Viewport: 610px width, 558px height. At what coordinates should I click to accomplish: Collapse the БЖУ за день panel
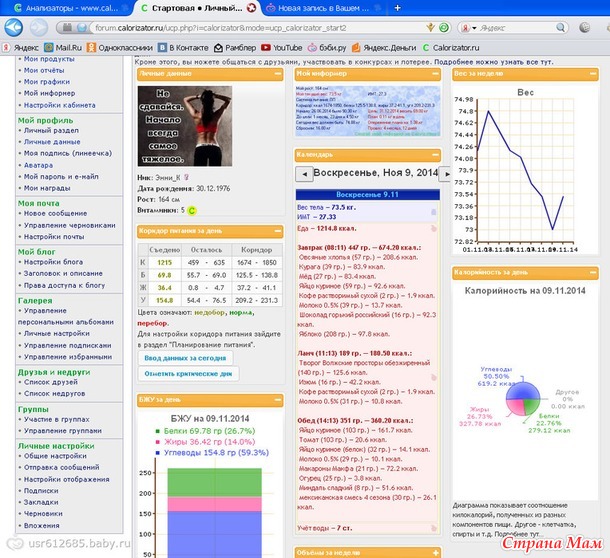[278, 400]
